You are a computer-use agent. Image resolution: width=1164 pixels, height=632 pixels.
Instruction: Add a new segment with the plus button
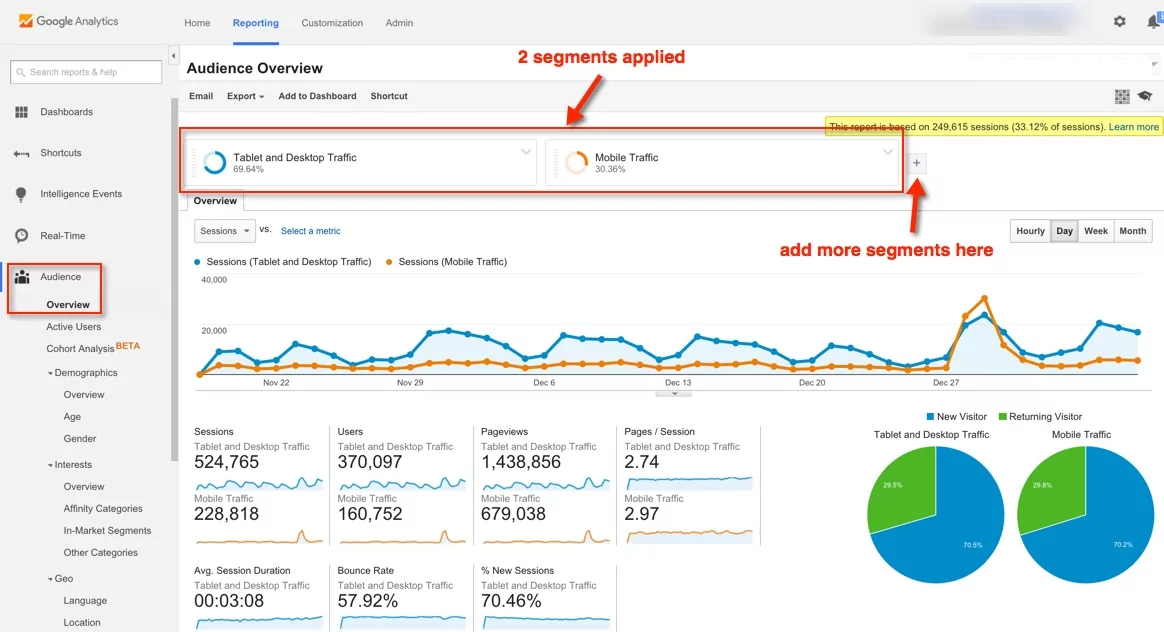pos(916,162)
